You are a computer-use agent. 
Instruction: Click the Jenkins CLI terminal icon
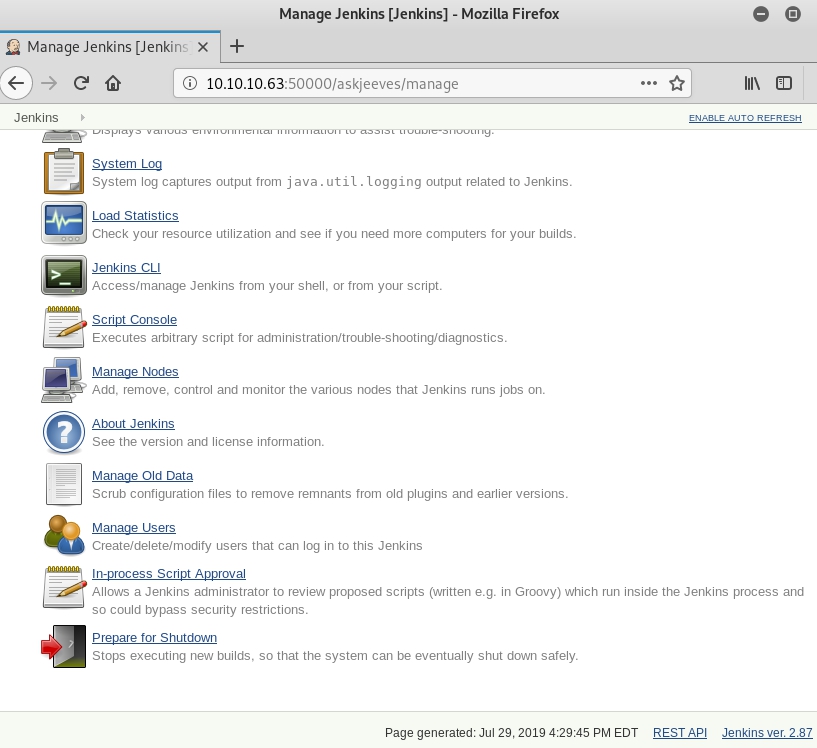[x=64, y=275]
